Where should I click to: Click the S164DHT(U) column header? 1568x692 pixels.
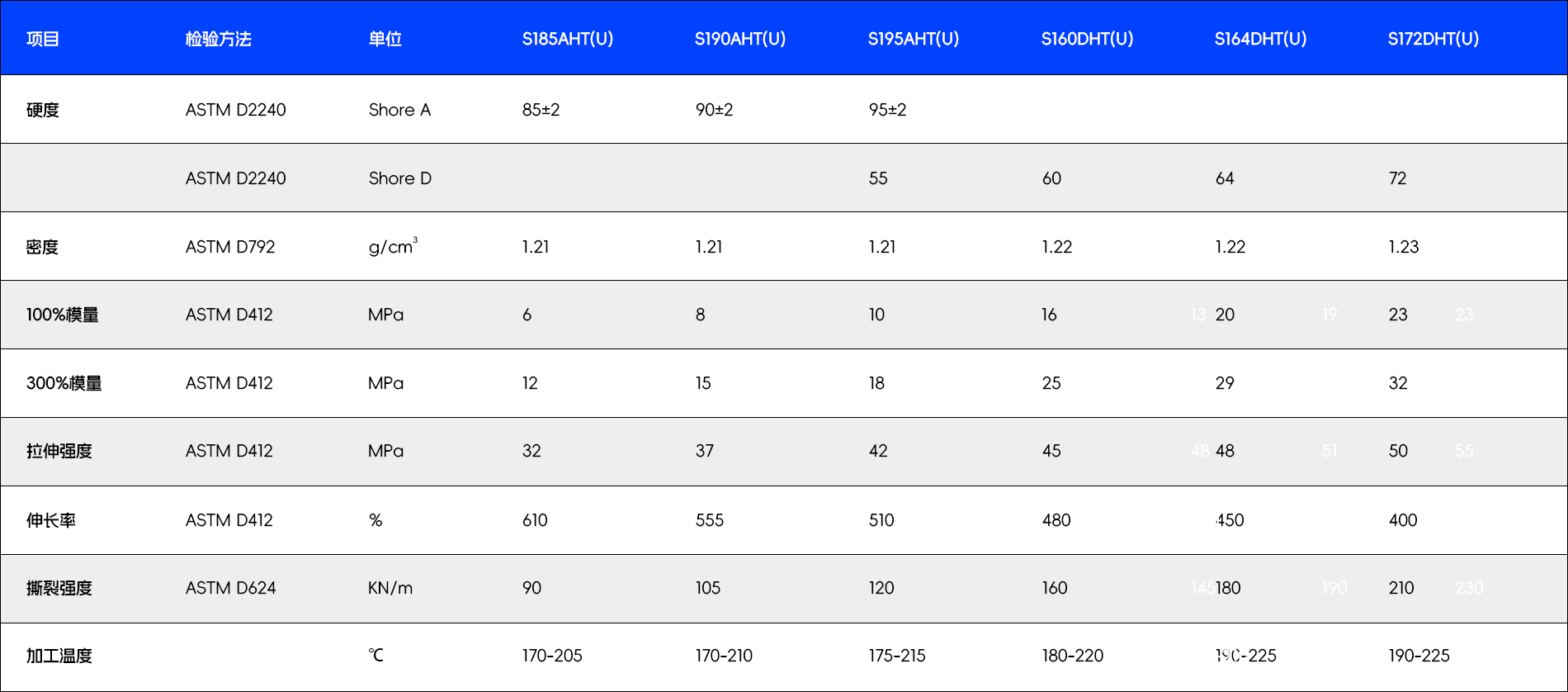coord(1260,39)
